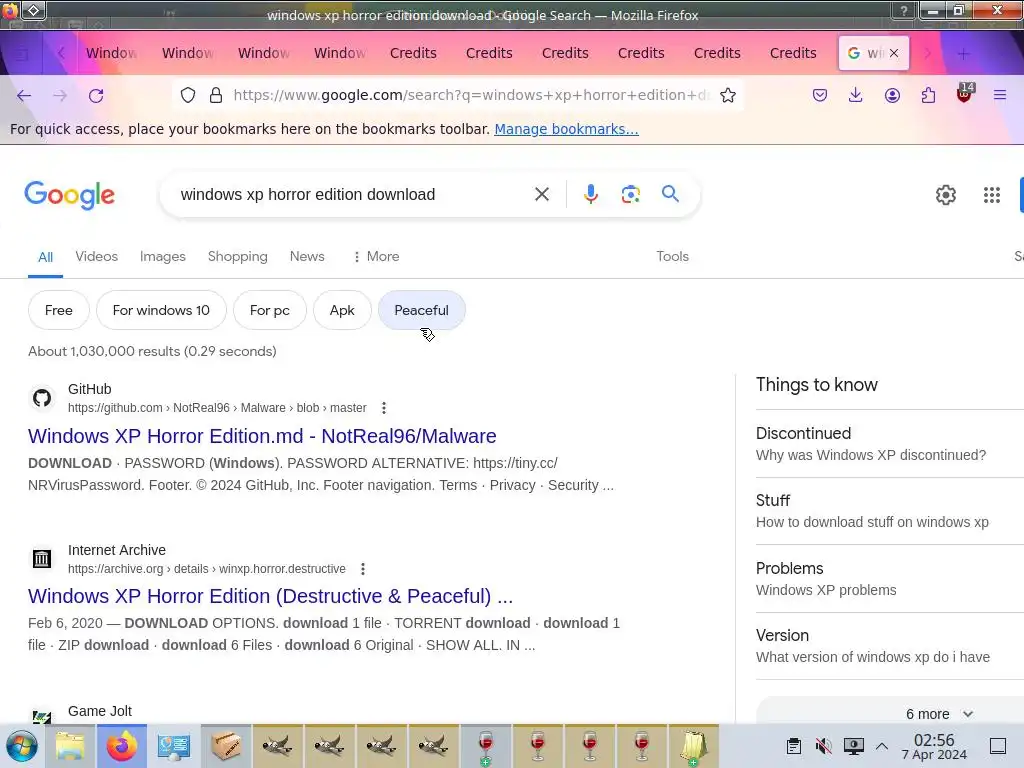The image size is (1024, 768).
Task: Click the Google logo
Action: point(69,195)
